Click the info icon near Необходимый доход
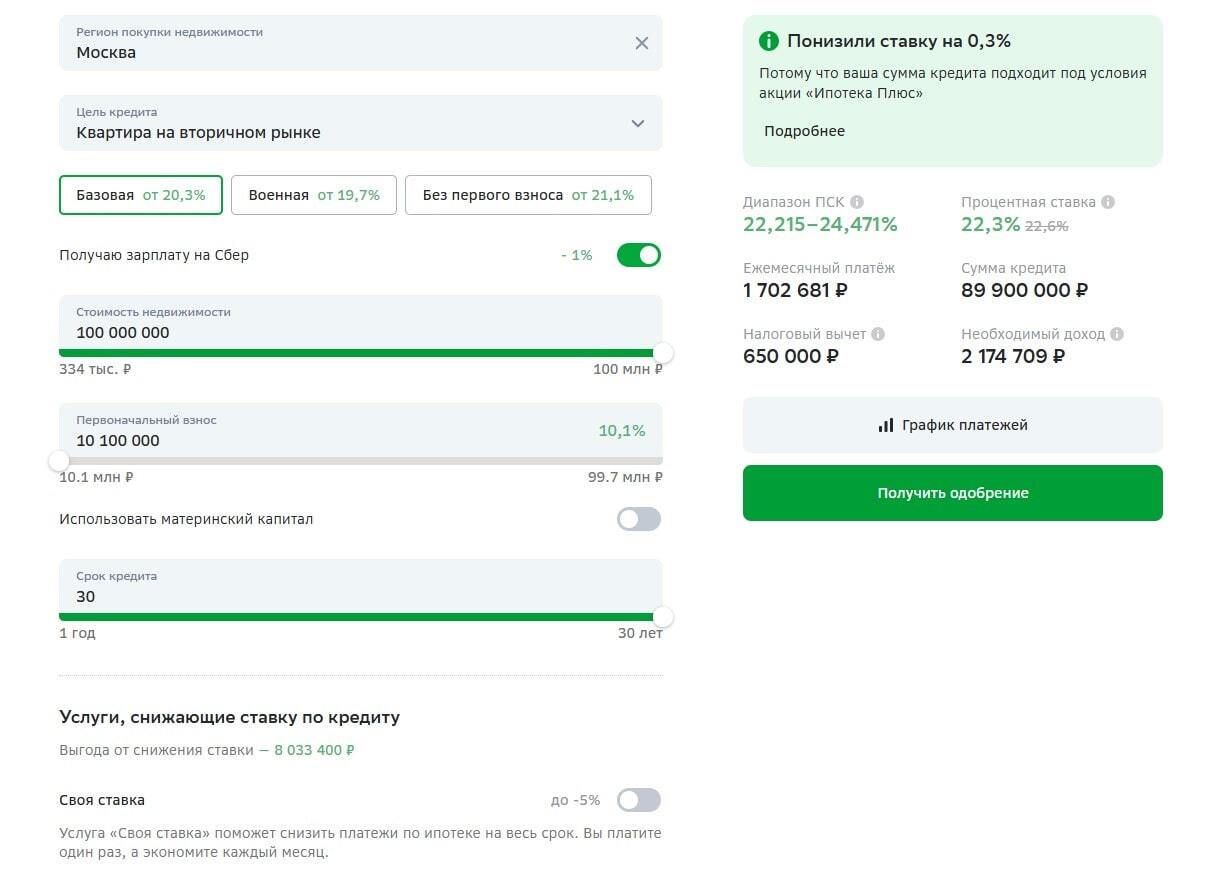The height and width of the screenshot is (875, 1221). [1117, 334]
